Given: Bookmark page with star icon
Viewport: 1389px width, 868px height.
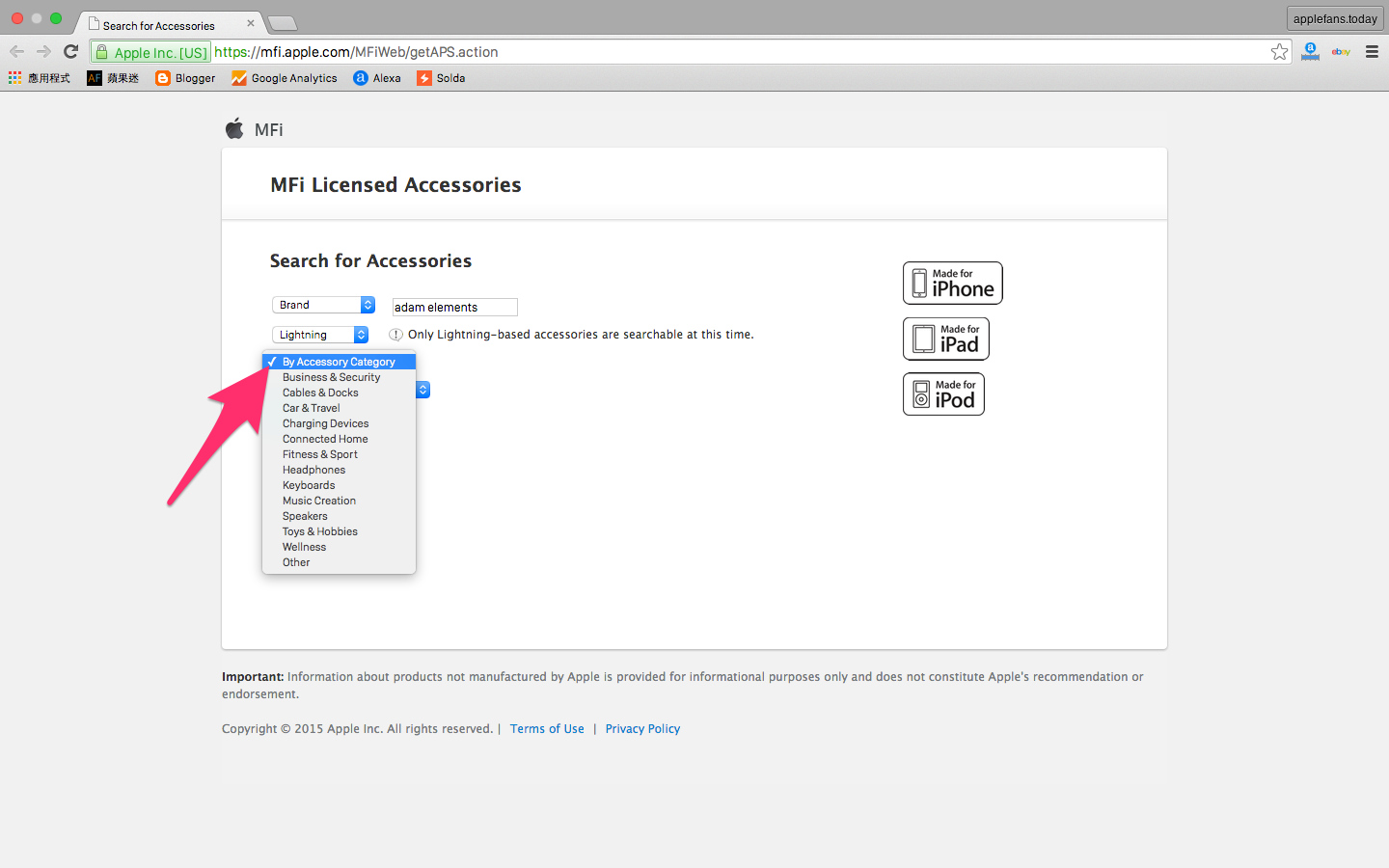Looking at the screenshot, I should click(1279, 52).
